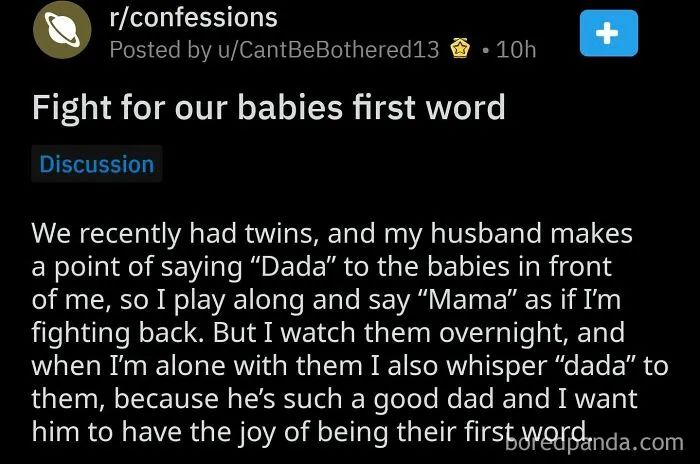Click the line starting "when I'm alone with them"

click(350, 366)
